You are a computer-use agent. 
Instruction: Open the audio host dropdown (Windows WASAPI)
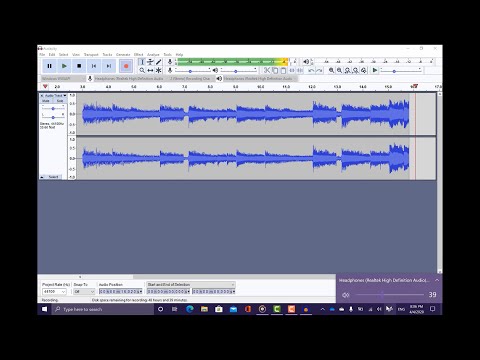(x=63, y=79)
